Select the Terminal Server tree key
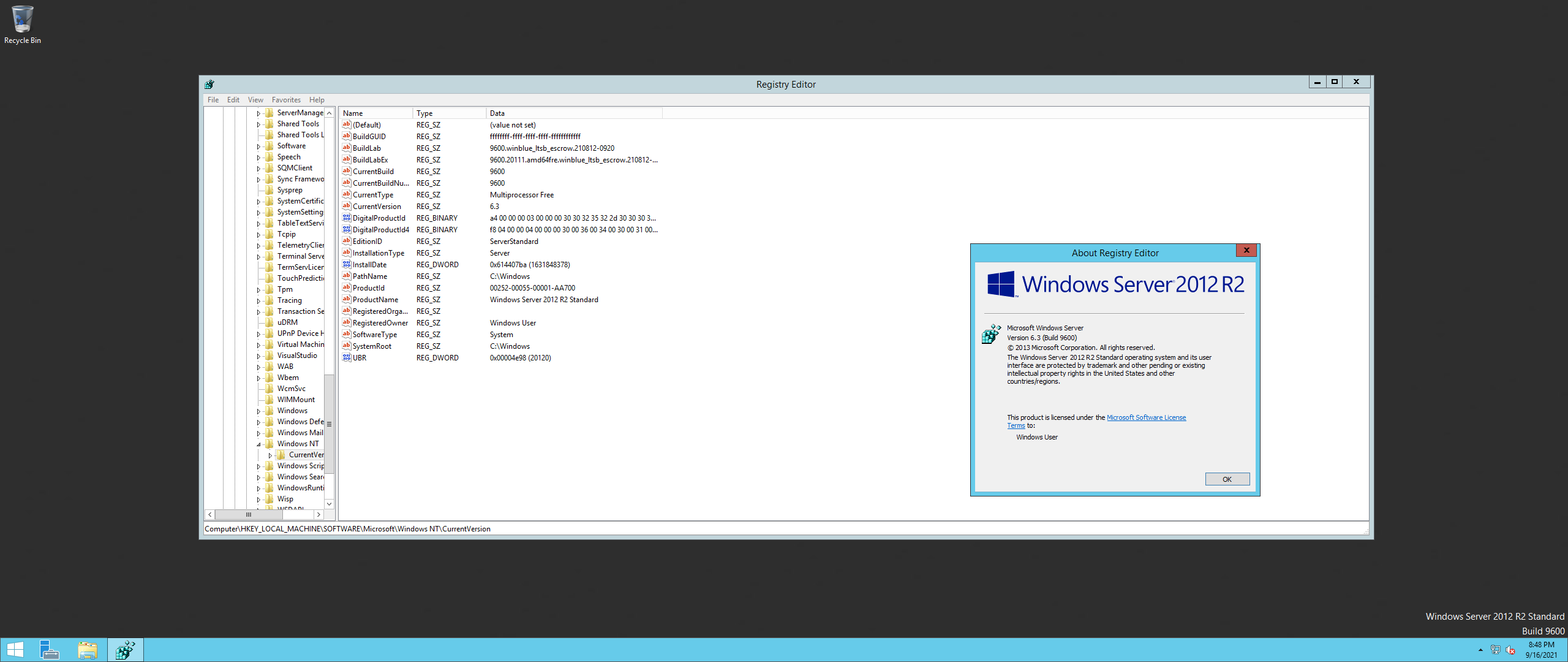The width and height of the screenshot is (1568, 662). tap(300, 256)
